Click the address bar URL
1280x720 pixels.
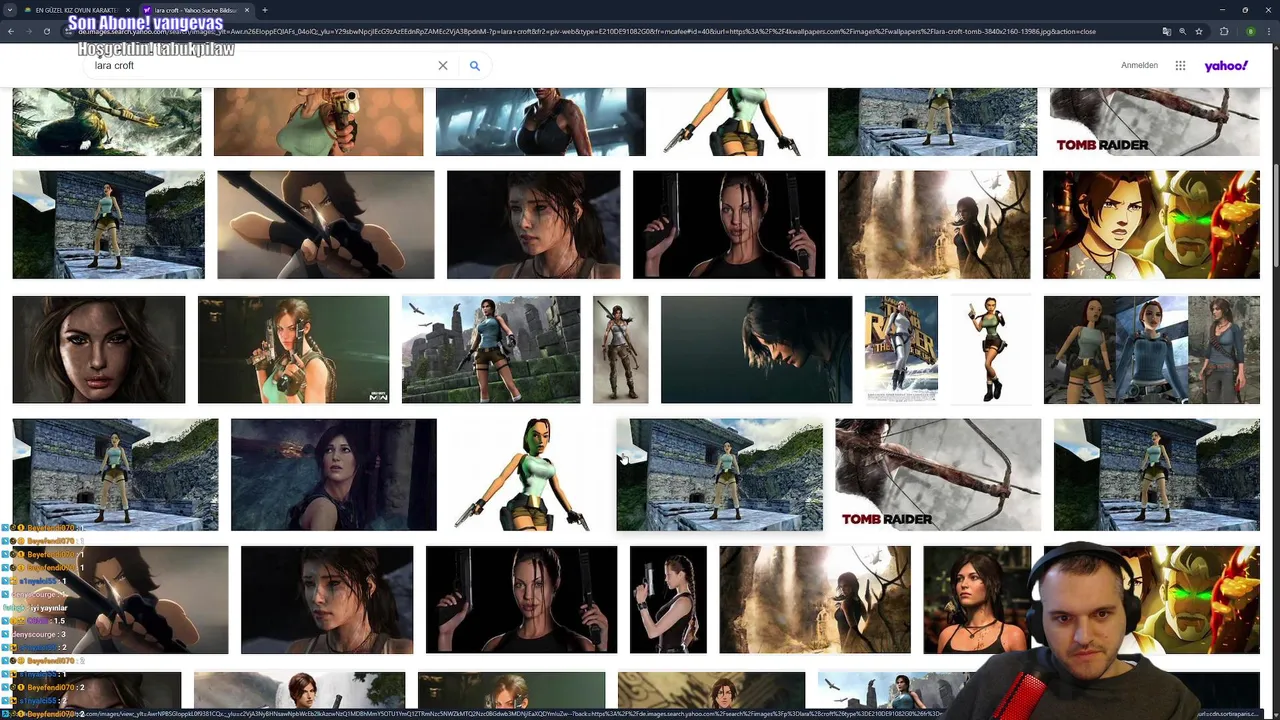[588, 31]
